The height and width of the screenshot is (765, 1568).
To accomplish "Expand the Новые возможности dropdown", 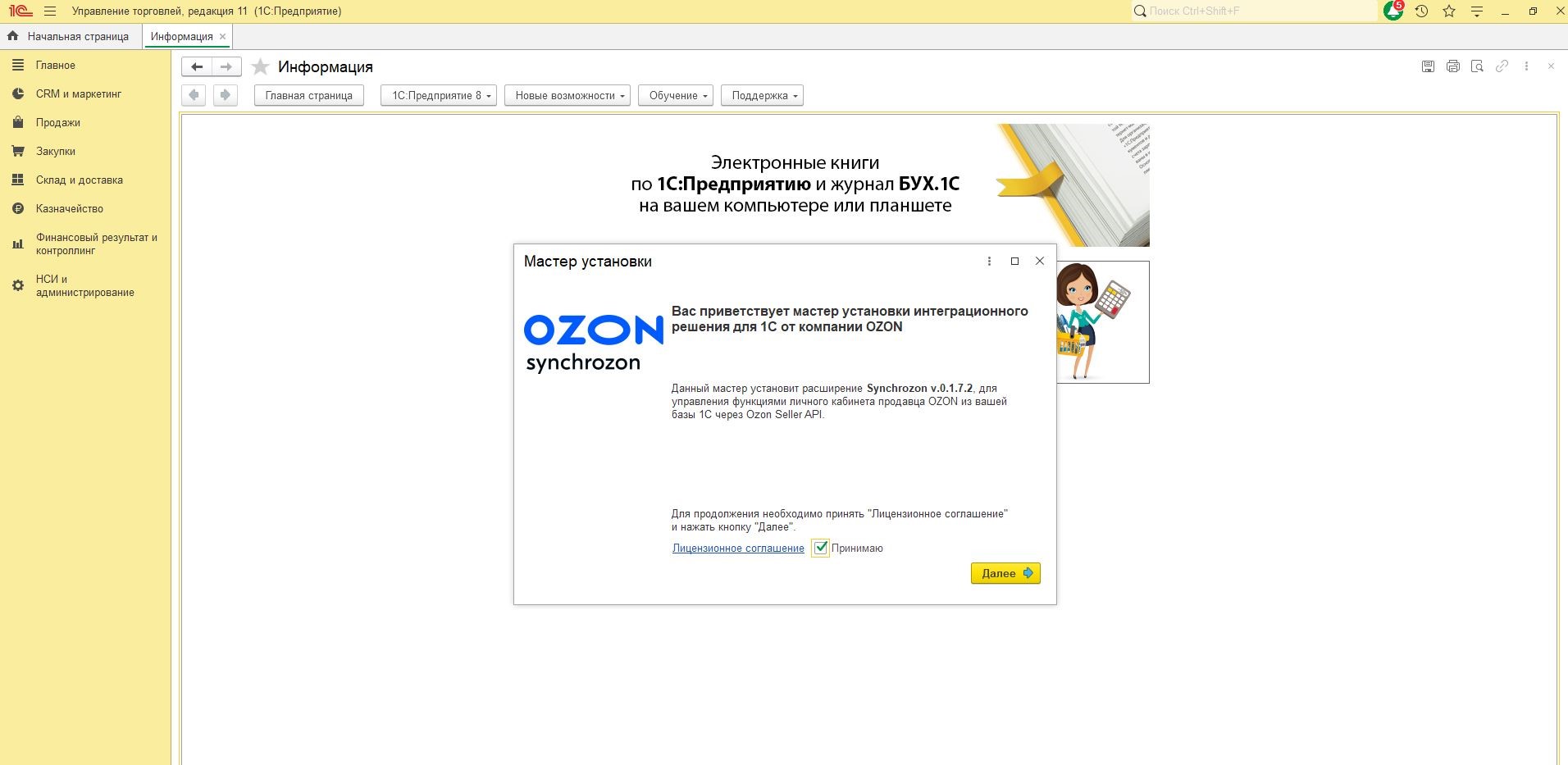I will 567,95.
